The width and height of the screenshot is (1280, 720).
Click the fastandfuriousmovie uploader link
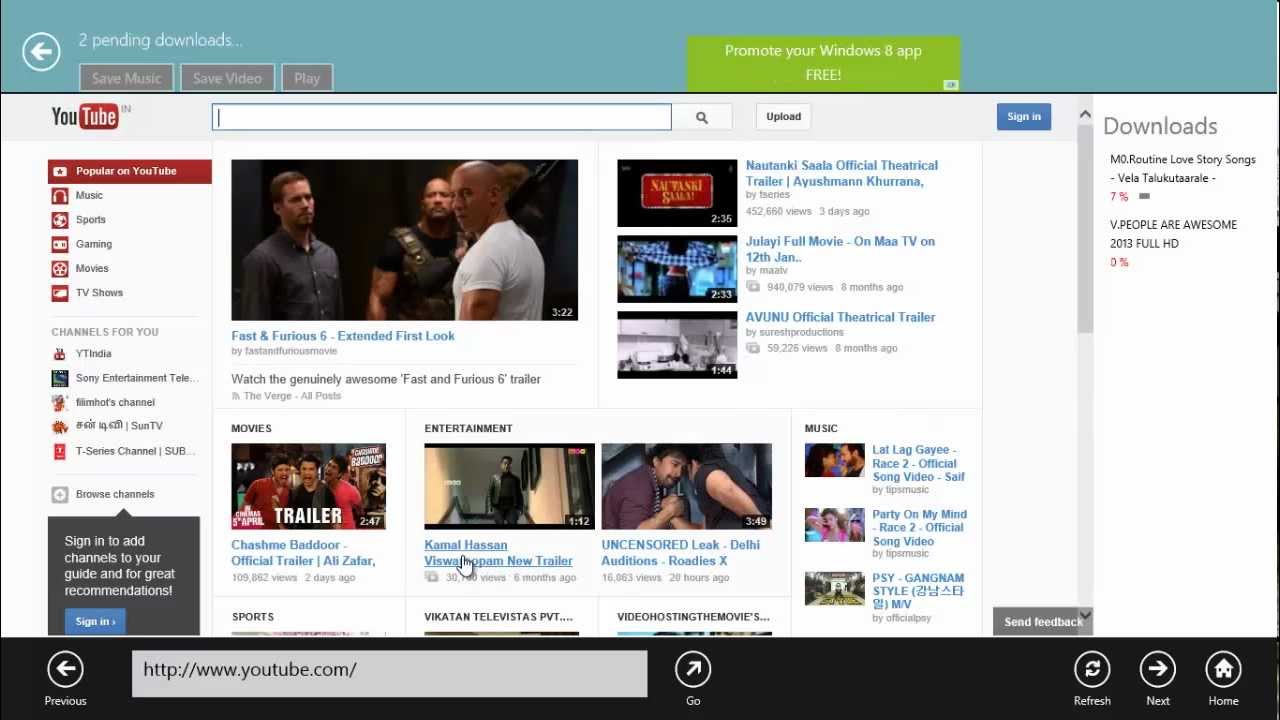[290, 351]
